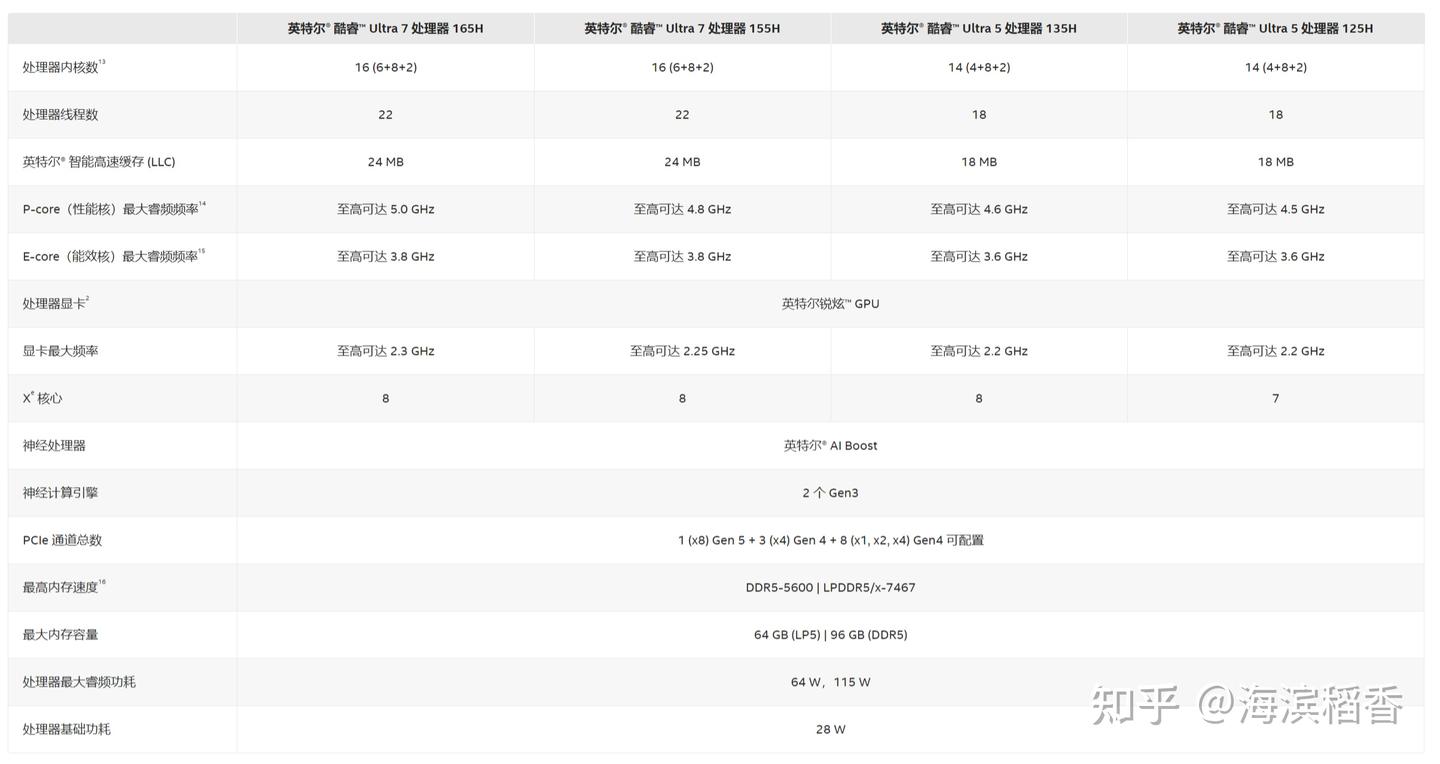Click the Ultra 7 处理器 155H column header
The image size is (1440, 764).
tap(682, 28)
